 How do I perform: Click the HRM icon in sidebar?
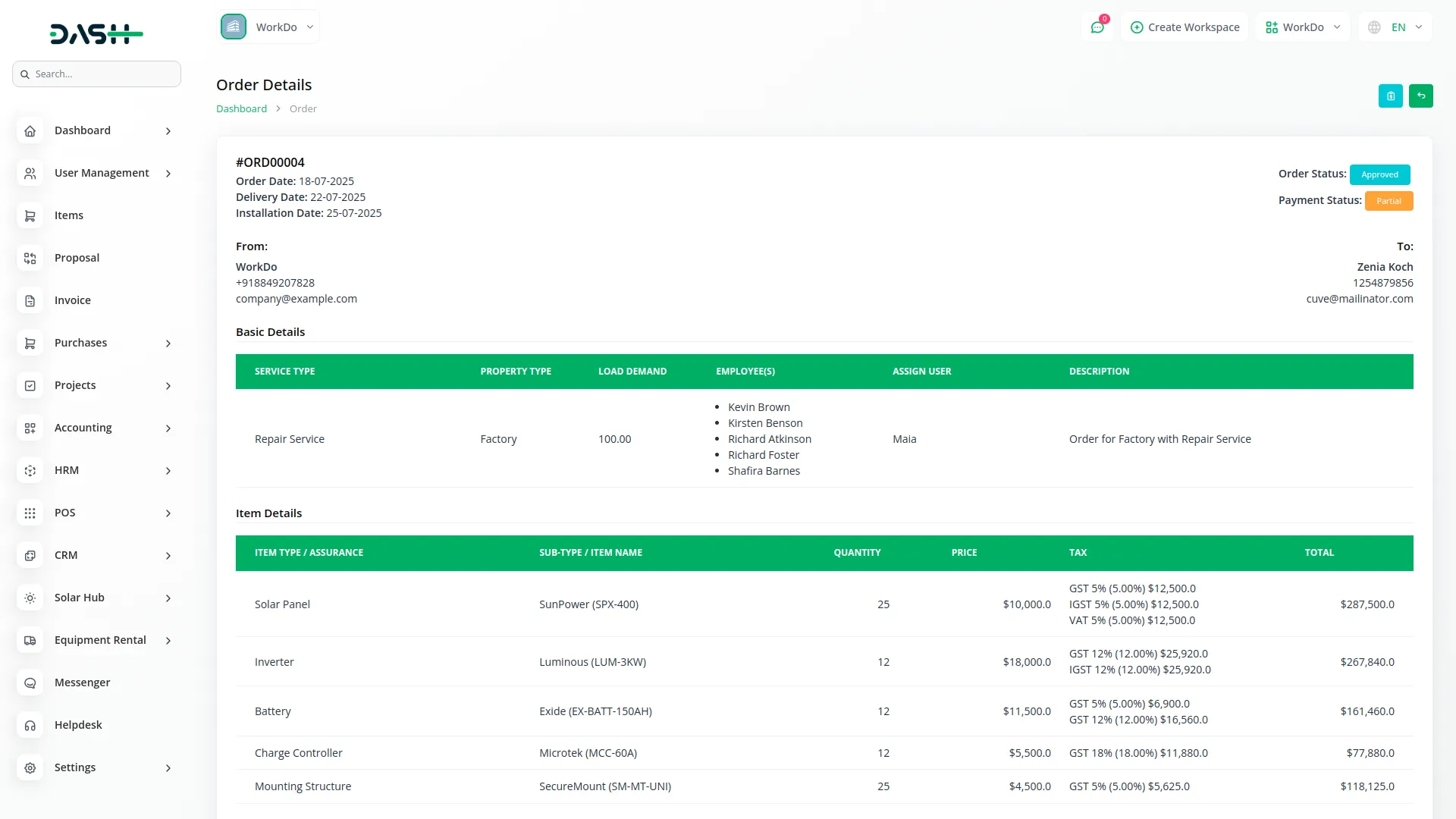click(30, 471)
